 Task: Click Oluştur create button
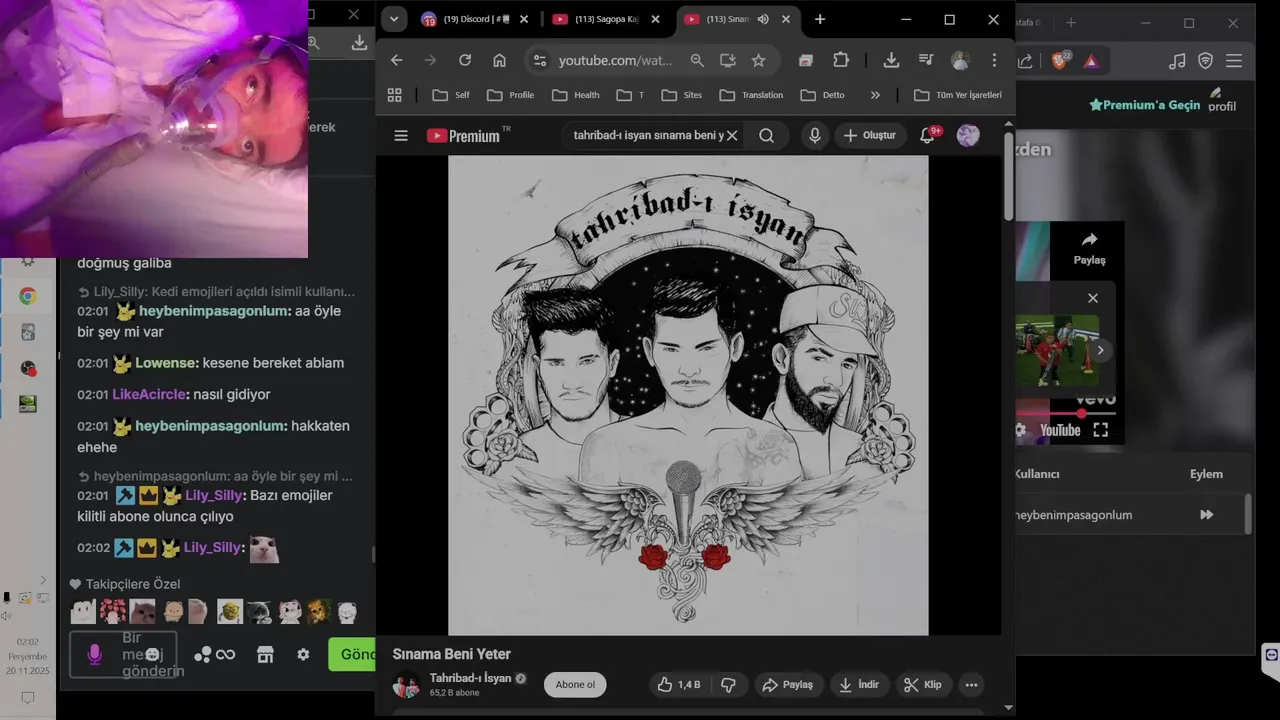[x=869, y=135]
